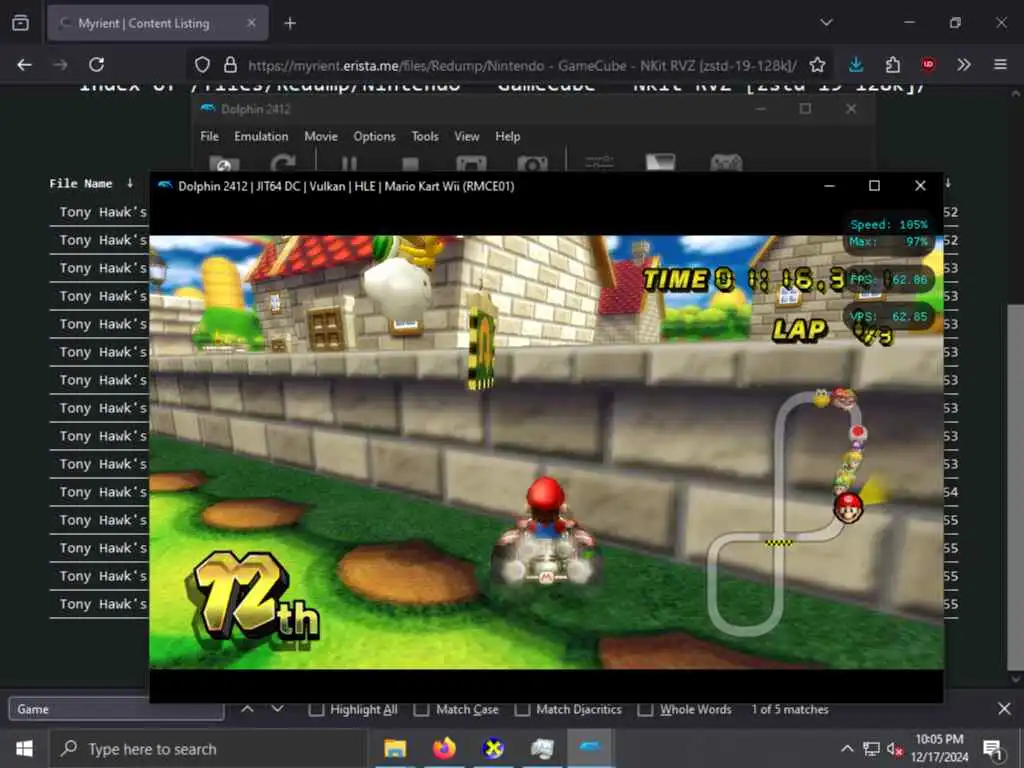Open Graphics settings icon in Dolphin toolbar
Screen dimensions: 1024x768
(660, 163)
